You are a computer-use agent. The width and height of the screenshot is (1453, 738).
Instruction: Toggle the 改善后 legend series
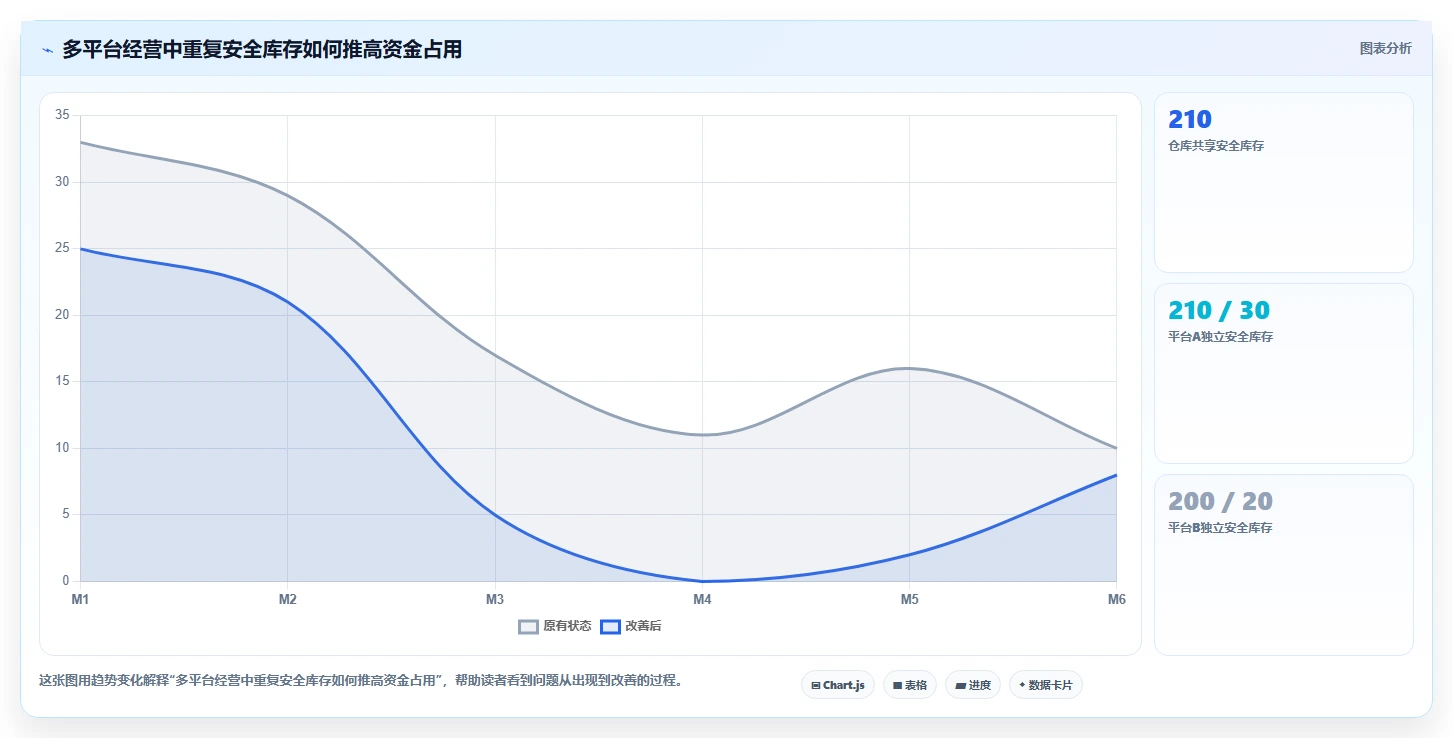tap(631, 627)
